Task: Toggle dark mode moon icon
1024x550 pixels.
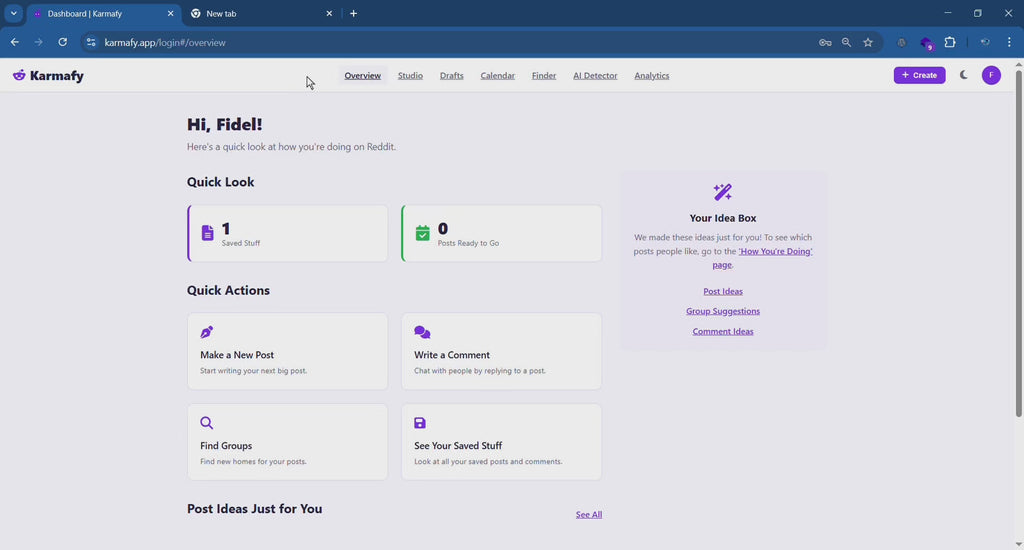Action: pyautogui.click(x=963, y=75)
